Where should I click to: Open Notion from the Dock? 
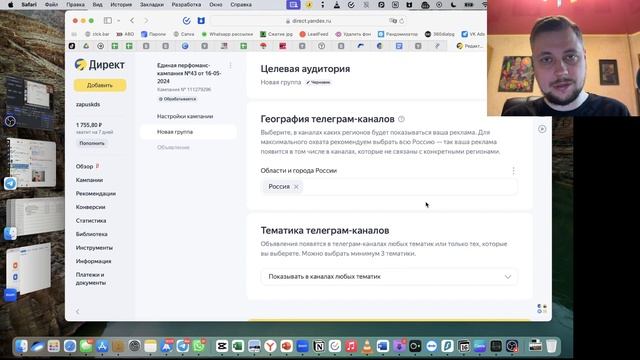click(x=319, y=346)
